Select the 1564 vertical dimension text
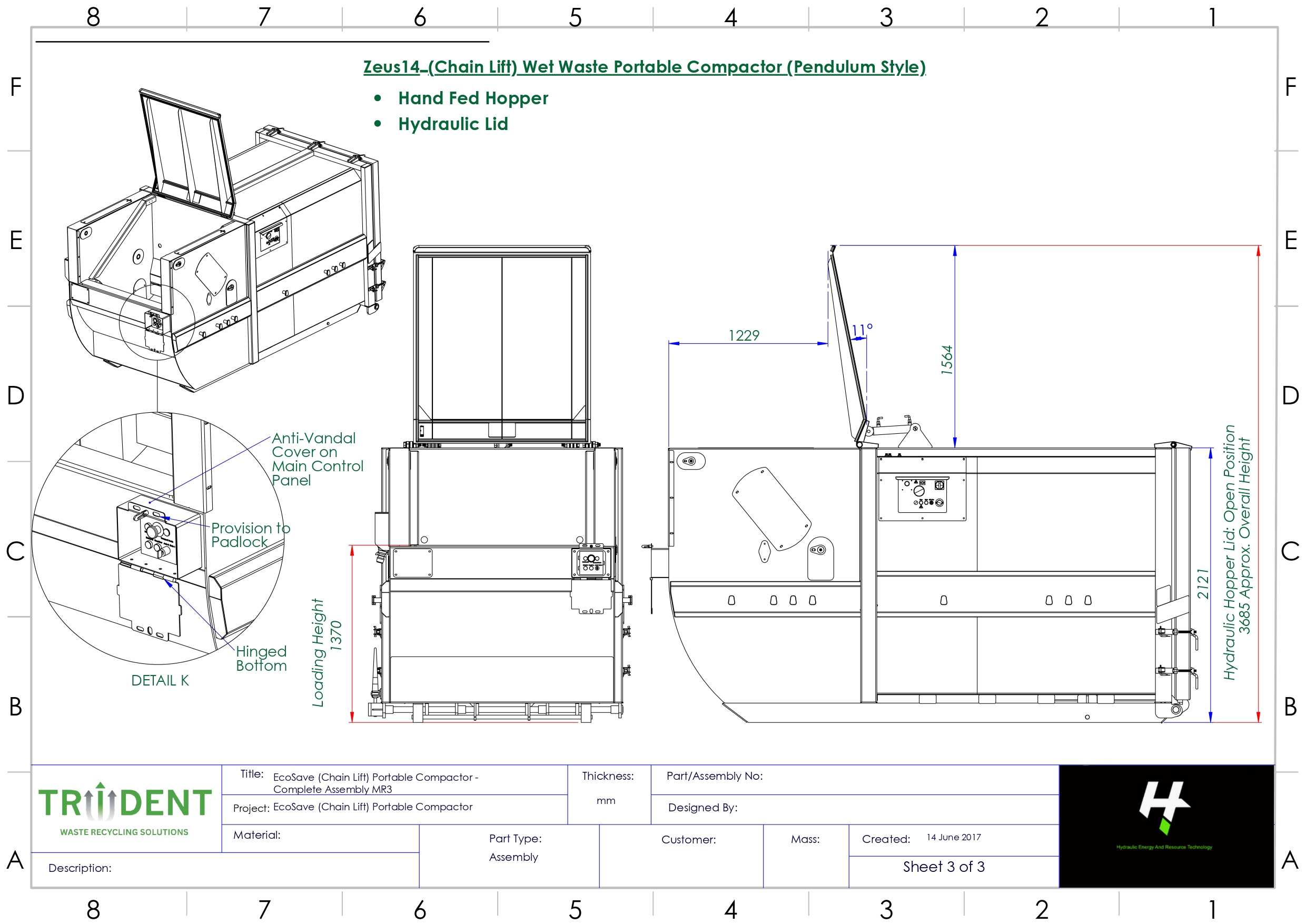This screenshot has width=1306, height=924. (946, 360)
